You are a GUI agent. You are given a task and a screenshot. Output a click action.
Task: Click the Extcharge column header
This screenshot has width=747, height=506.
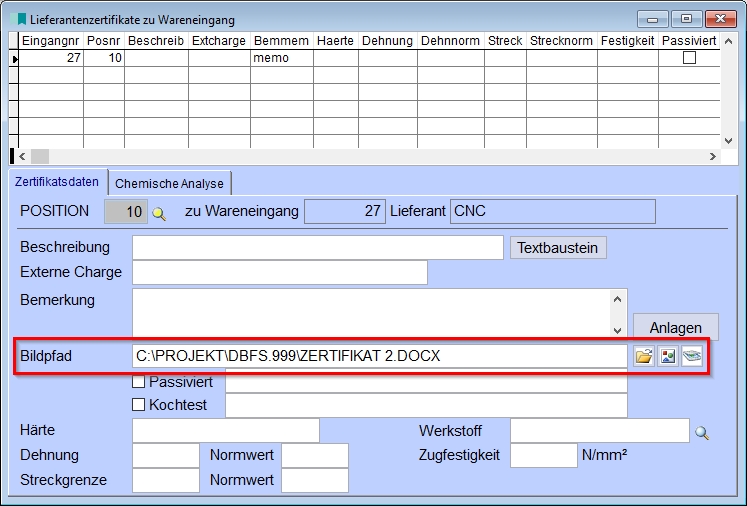pos(219,41)
